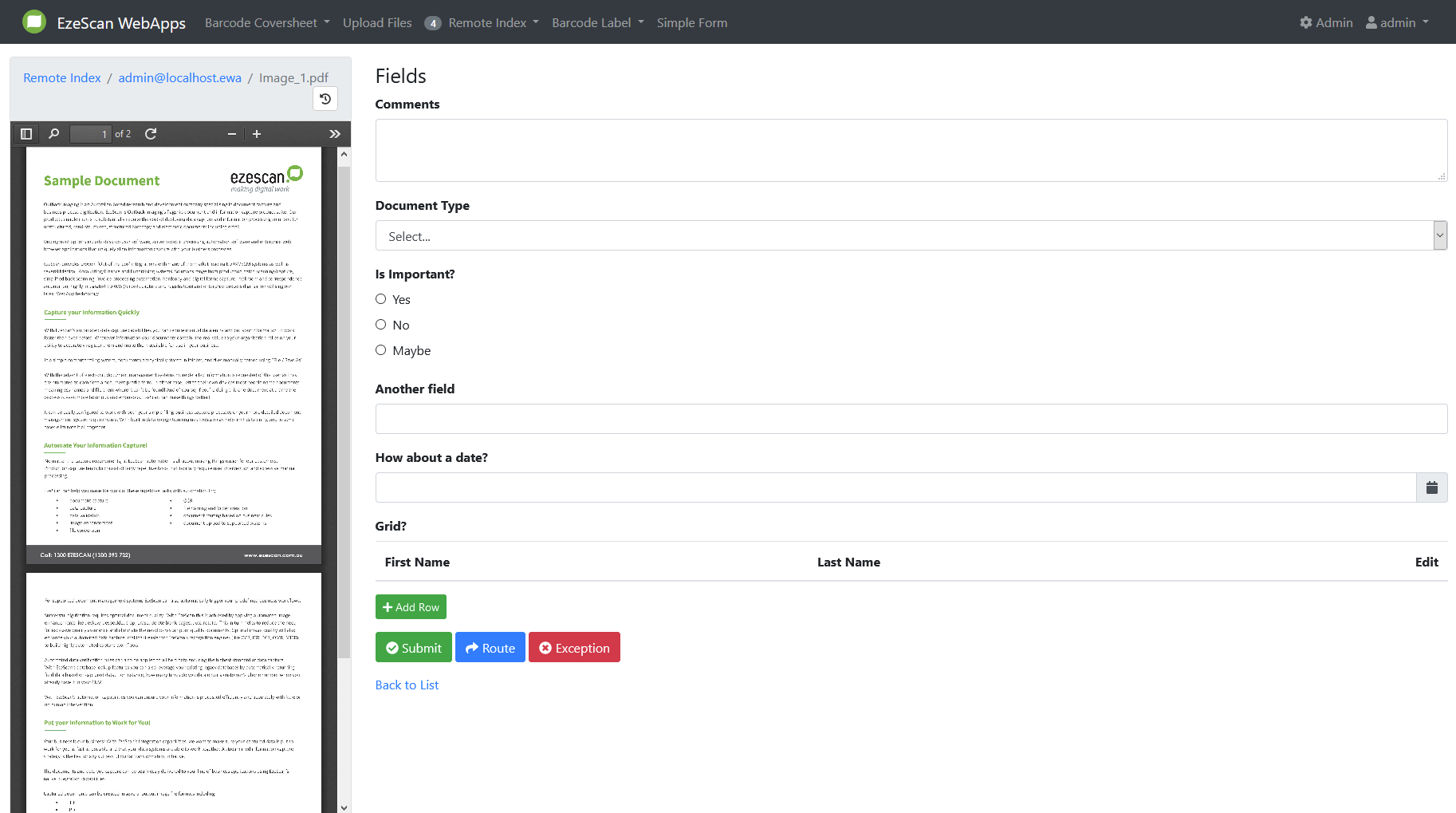Select the Yes radio option
The width and height of the screenshot is (1456, 813).
381,299
